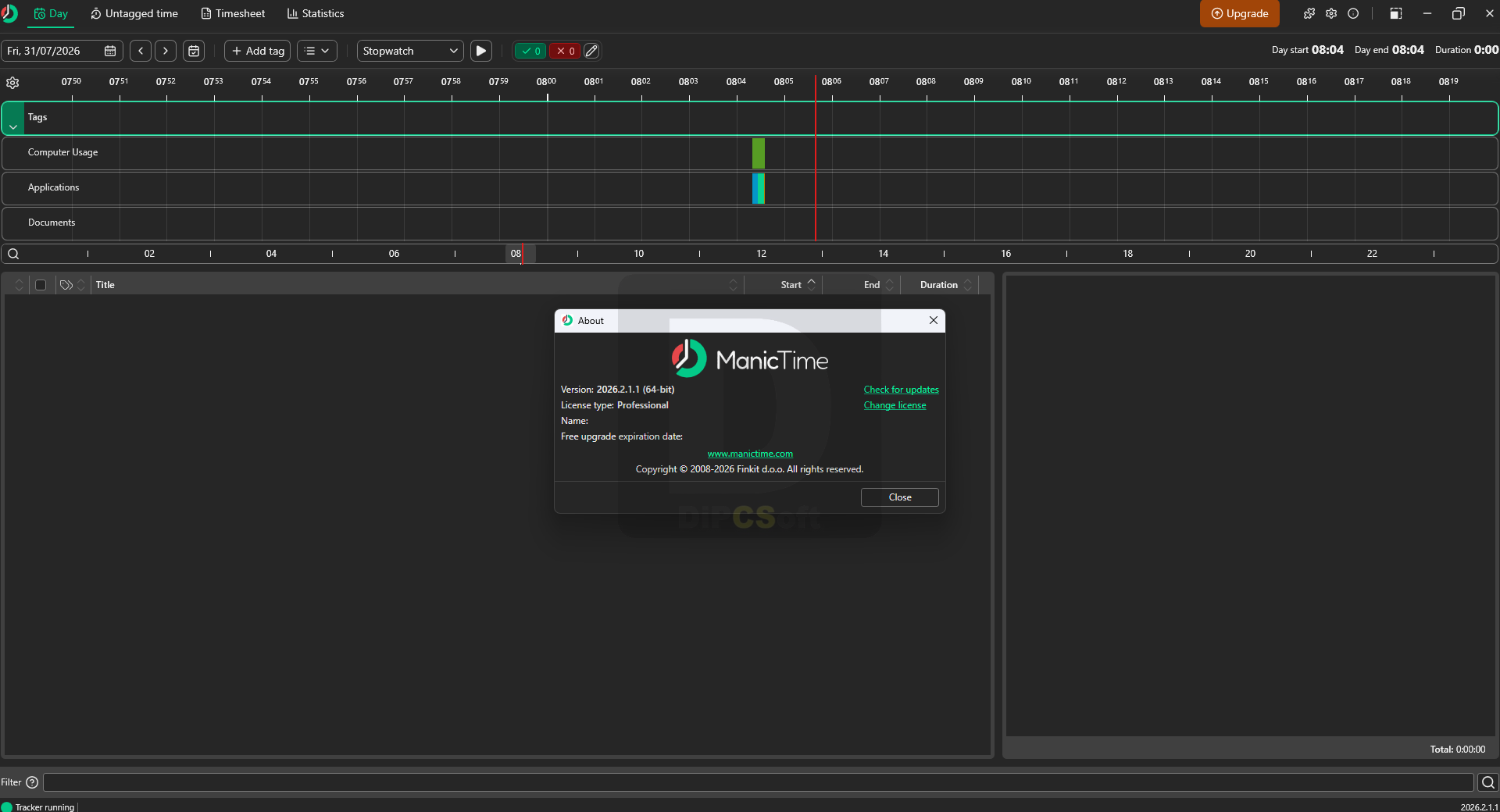Toggle the layout panel icon in title bar
The width and height of the screenshot is (1500, 812).
(1396, 13)
